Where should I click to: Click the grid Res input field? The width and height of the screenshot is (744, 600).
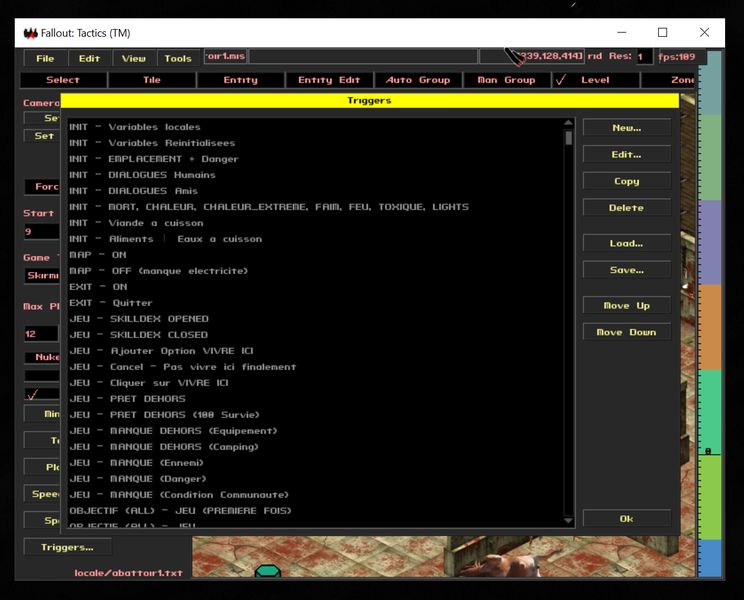pyautogui.click(x=645, y=57)
